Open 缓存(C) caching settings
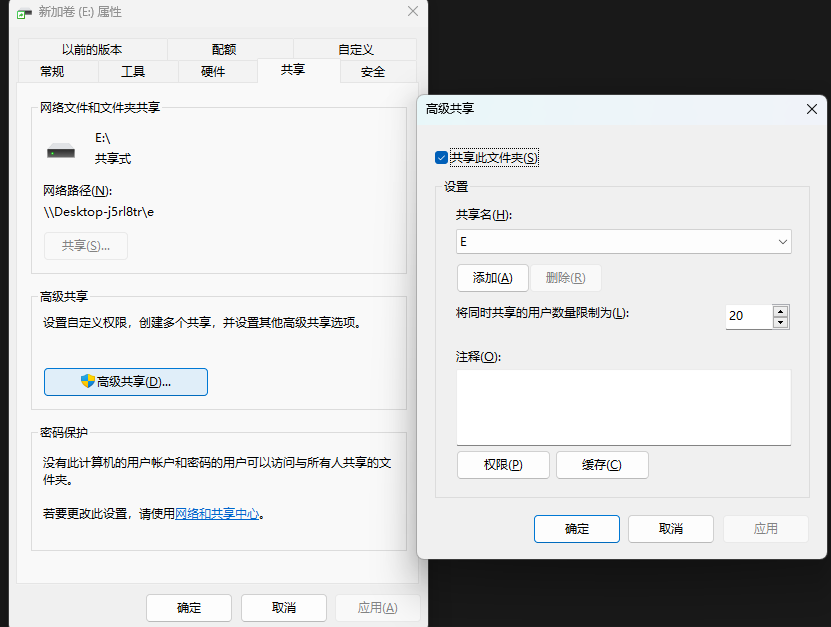 (602, 465)
